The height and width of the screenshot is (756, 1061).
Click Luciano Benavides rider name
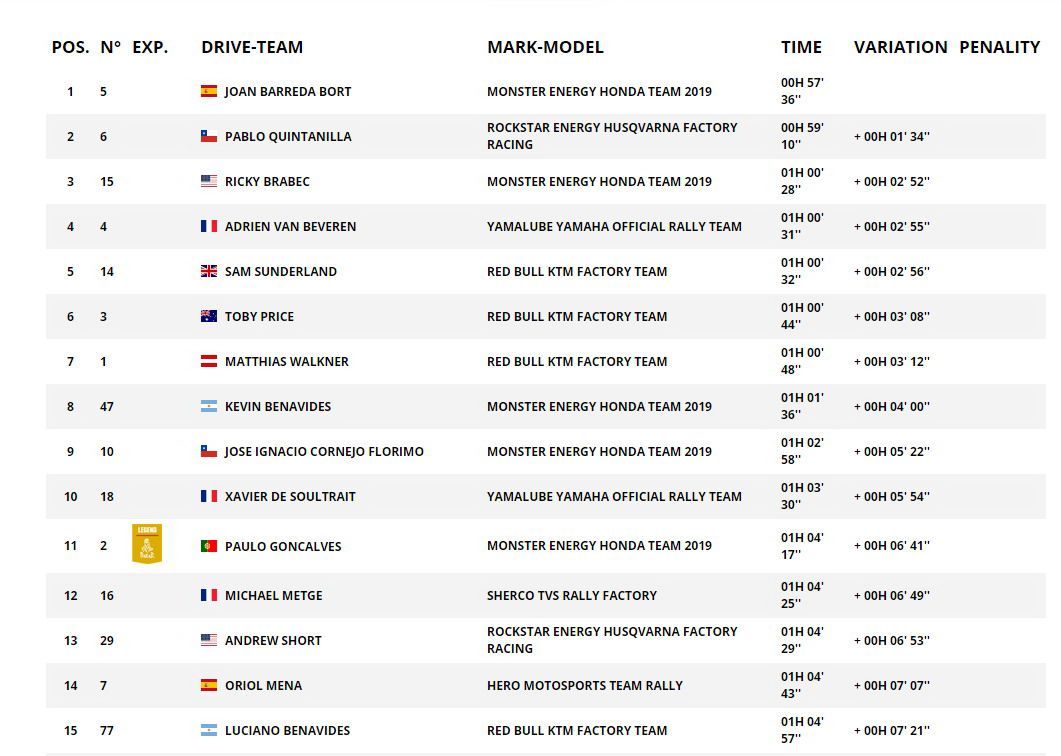click(287, 730)
